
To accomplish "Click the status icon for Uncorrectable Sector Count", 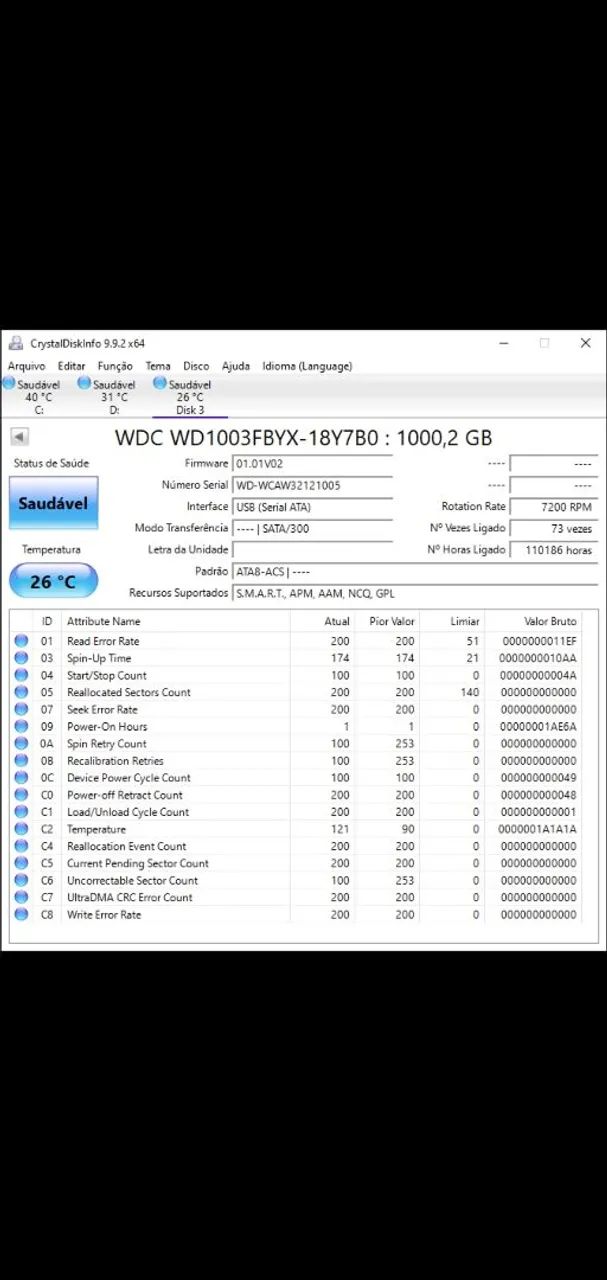I will pos(21,880).
